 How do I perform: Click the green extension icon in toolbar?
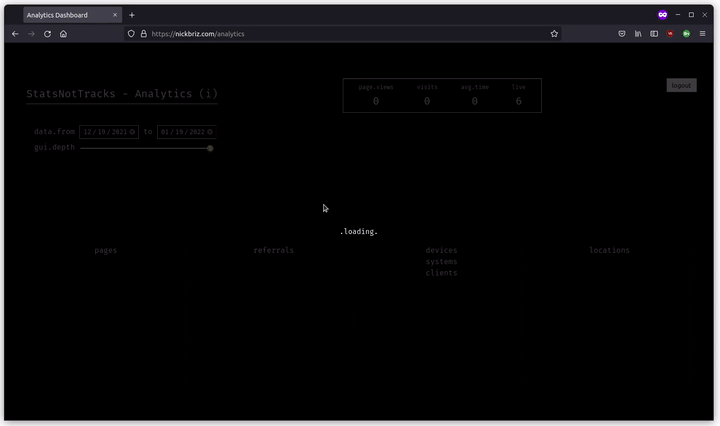(x=686, y=34)
